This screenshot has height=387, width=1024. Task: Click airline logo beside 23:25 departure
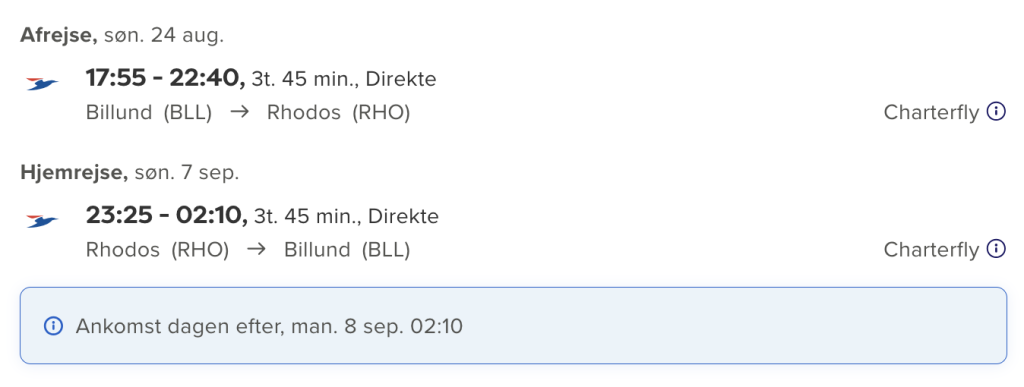[x=42, y=221]
